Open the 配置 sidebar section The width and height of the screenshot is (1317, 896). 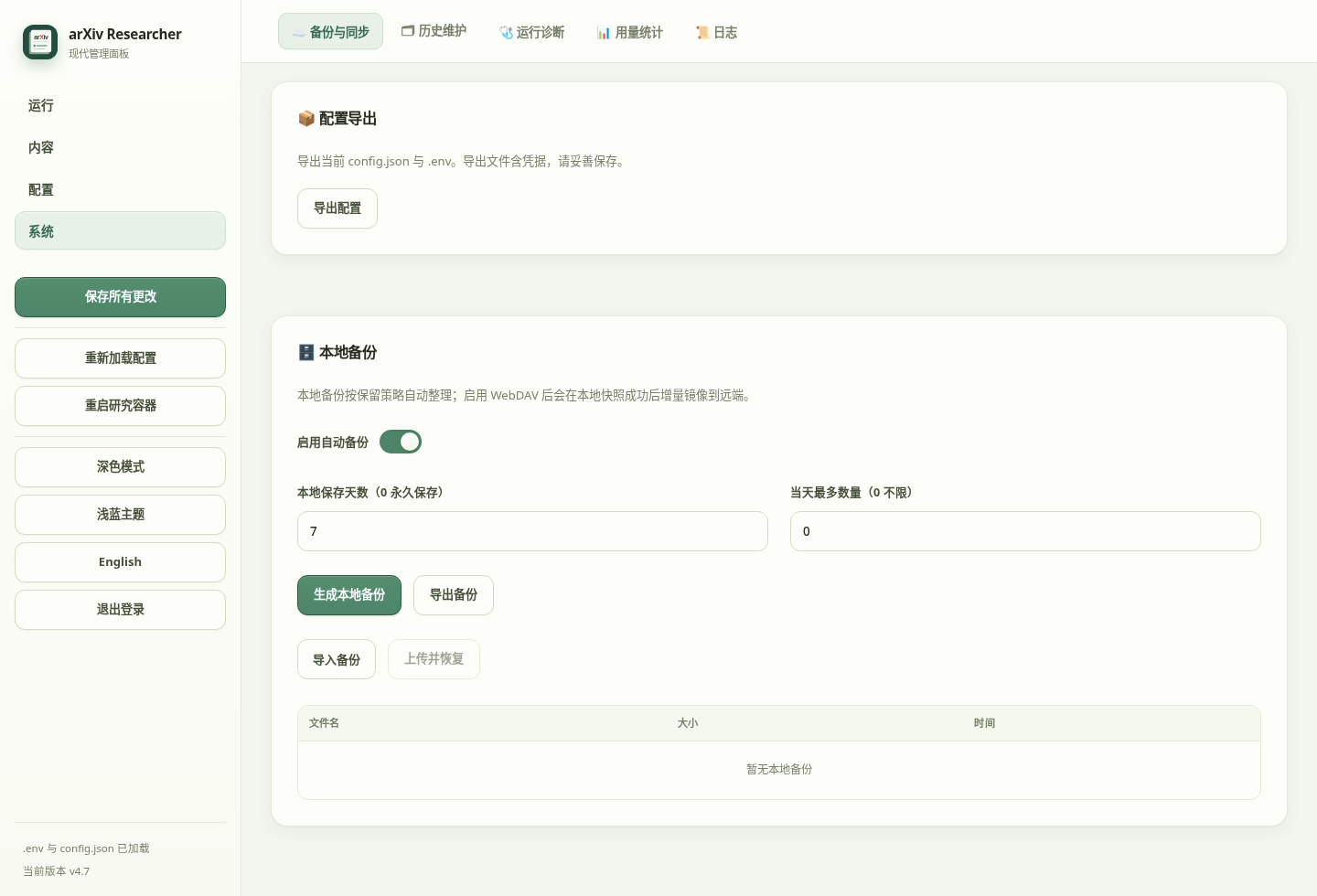120,189
